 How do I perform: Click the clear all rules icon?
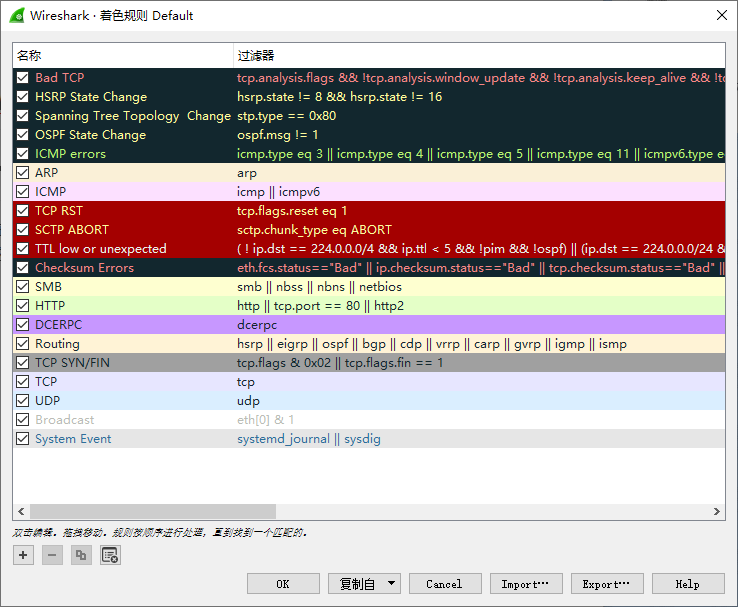[110, 555]
